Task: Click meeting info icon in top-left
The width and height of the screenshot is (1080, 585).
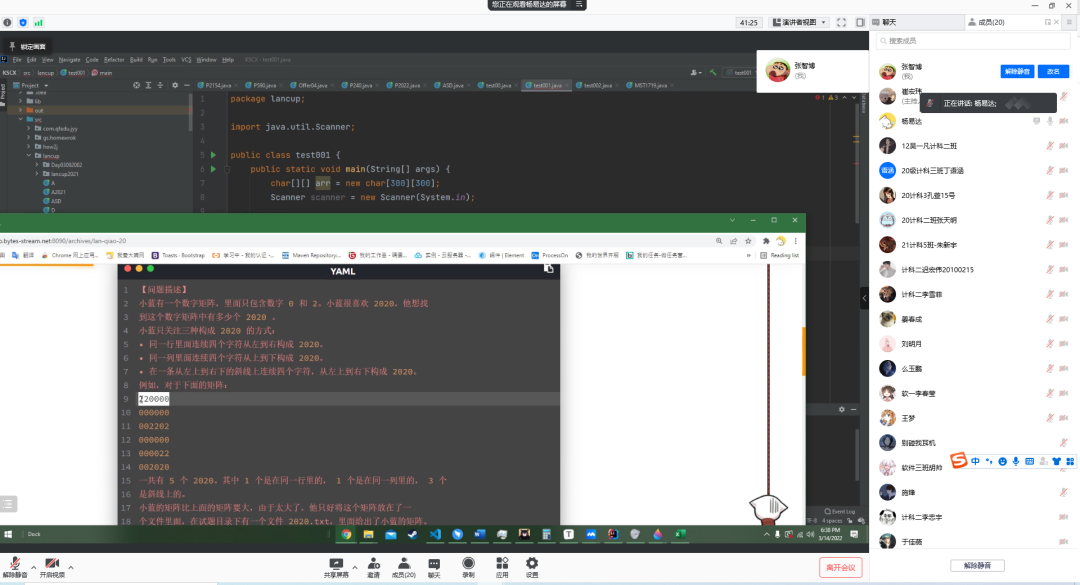Action: pyautogui.click(x=8, y=22)
